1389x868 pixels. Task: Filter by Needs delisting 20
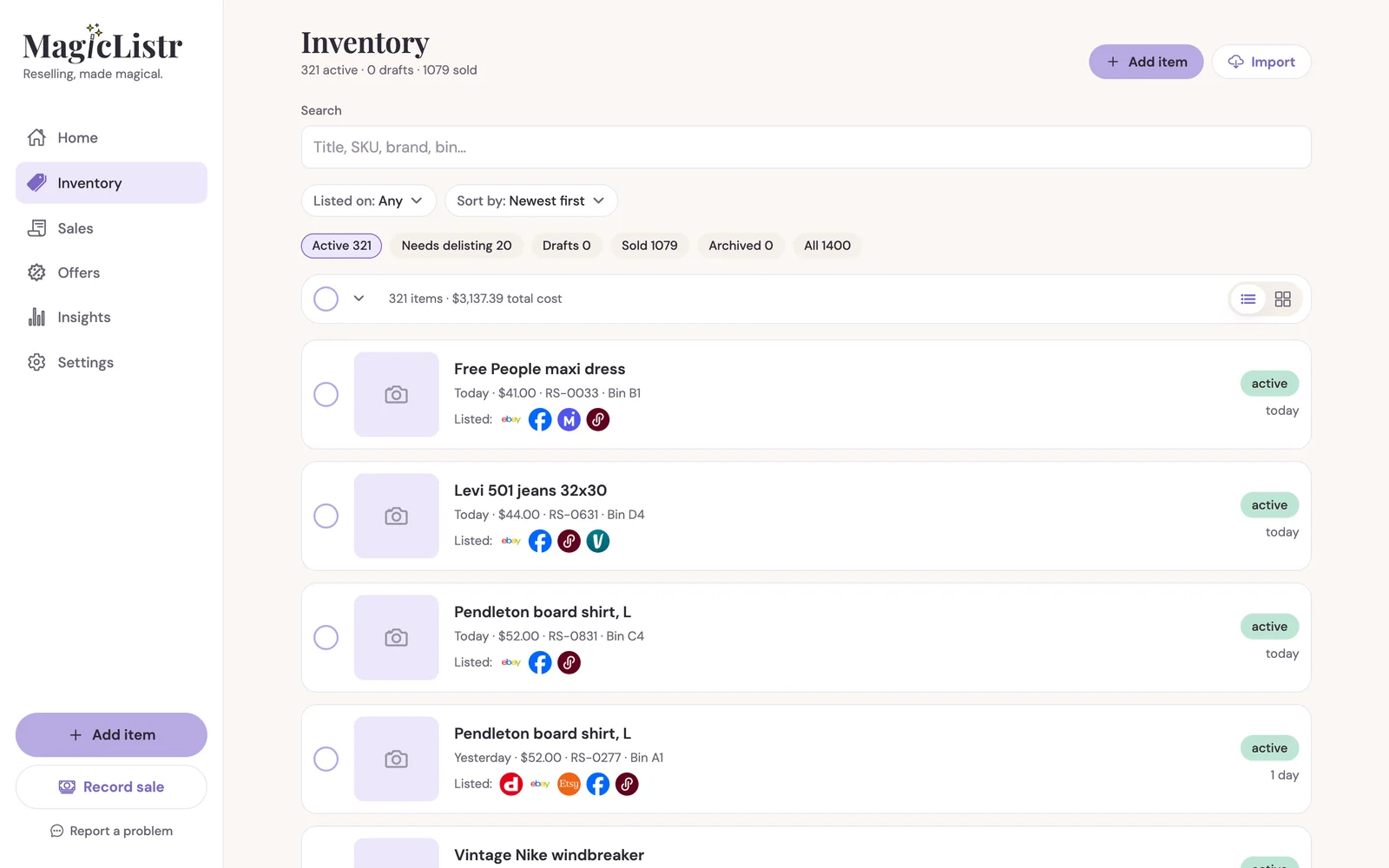pos(457,246)
